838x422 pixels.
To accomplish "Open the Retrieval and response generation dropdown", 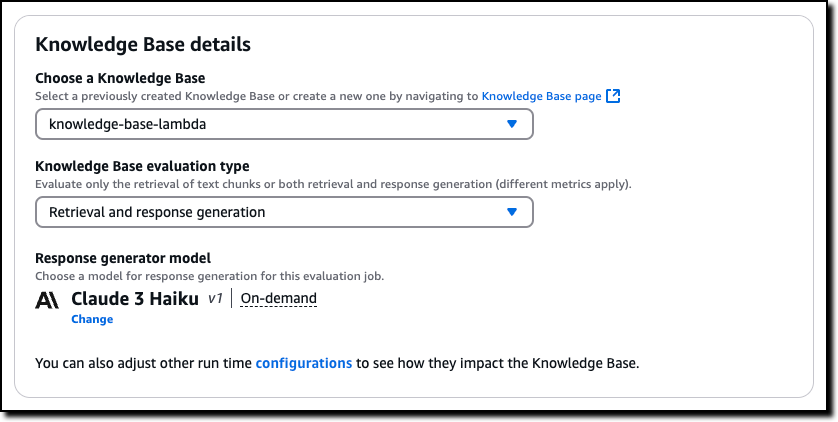I will (283, 212).
